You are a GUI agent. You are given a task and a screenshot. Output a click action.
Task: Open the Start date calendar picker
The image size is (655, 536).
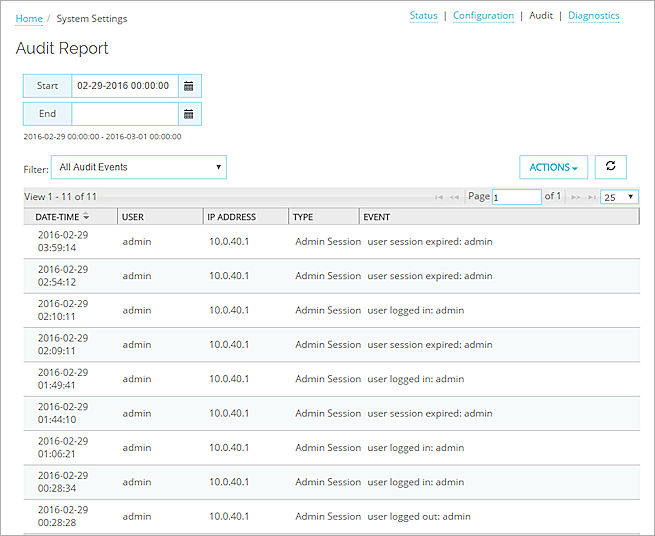[x=189, y=86]
